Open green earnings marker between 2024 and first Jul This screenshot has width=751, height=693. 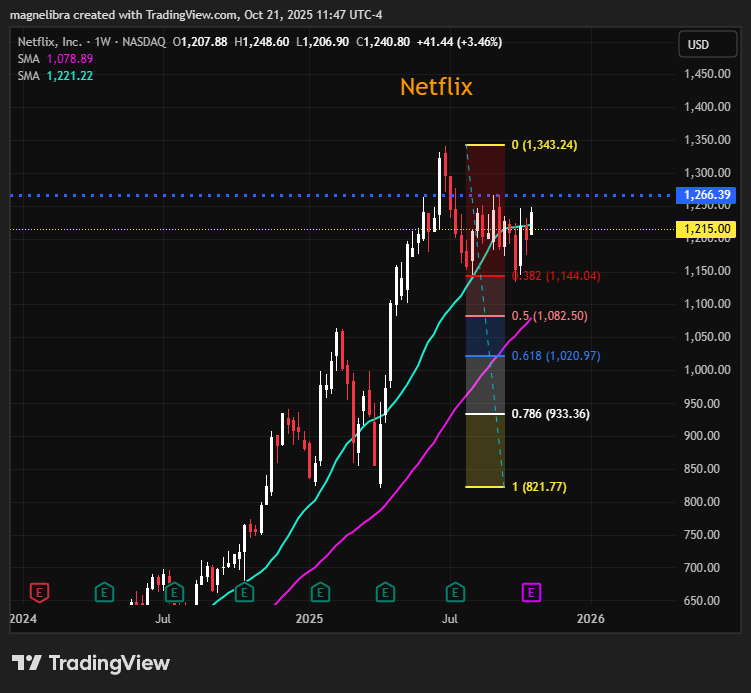point(104,592)
